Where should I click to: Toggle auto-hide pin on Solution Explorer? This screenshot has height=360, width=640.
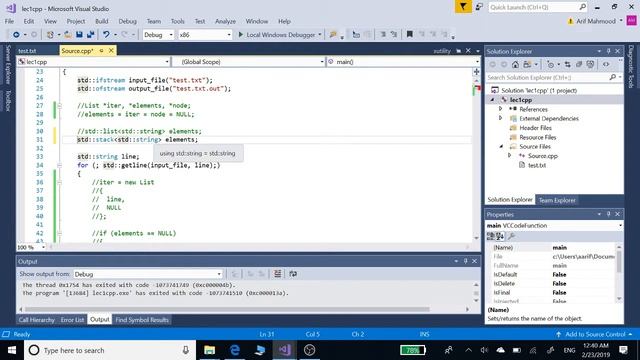coord(608,51)
